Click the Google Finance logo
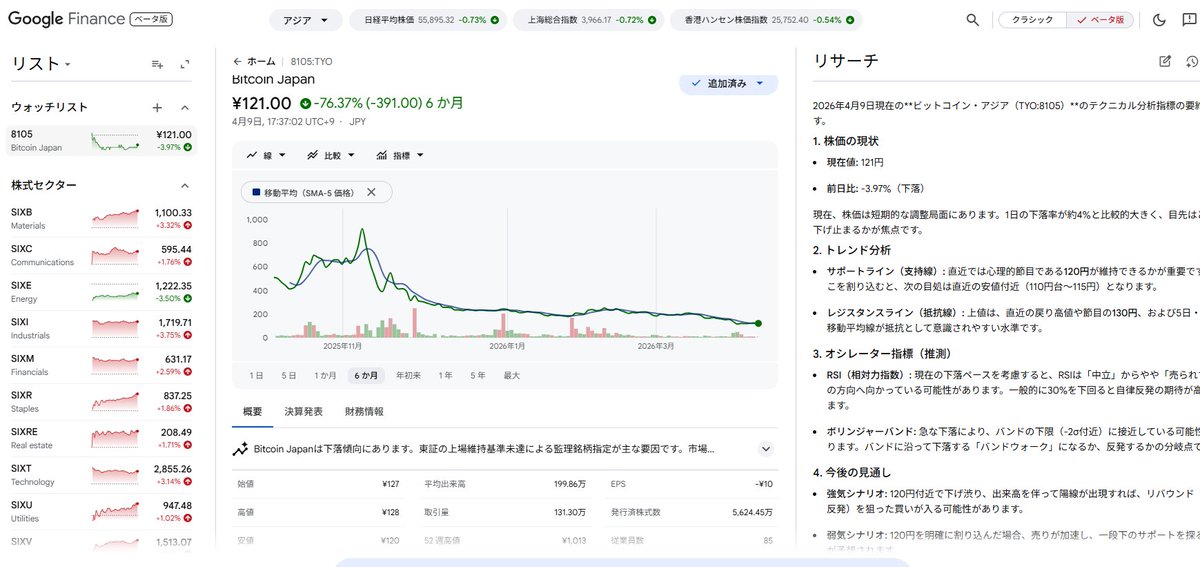Image resolution: width=1200 pixels, height=567 pixels. coord(66,19)
